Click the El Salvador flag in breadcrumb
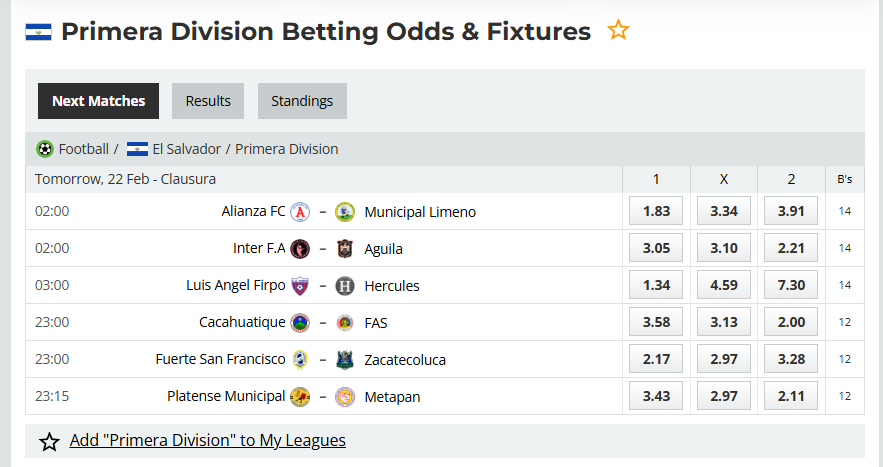The width and height of the screenshot is (883, 467). 137,149
